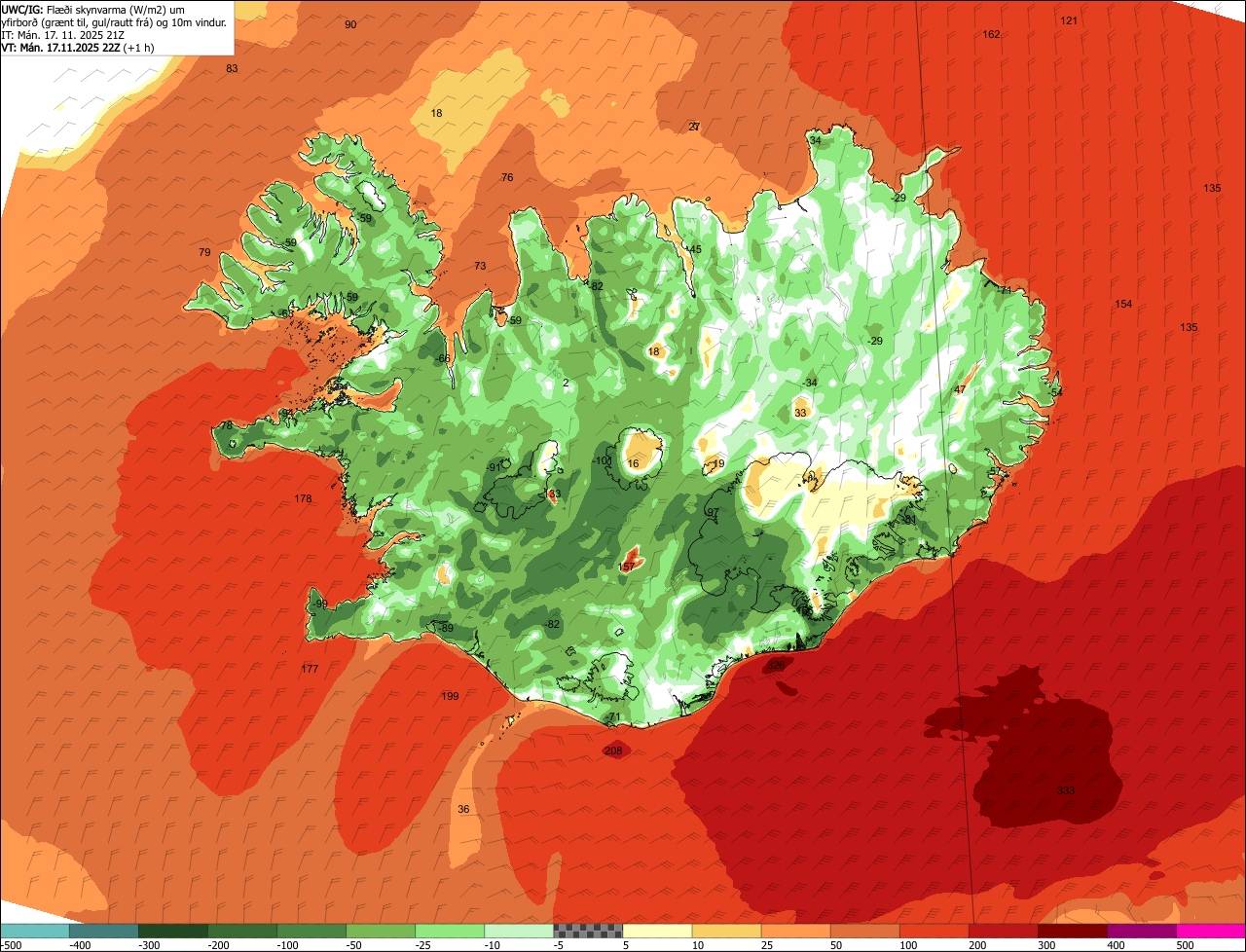The image size is (1246, 952).
Task: Pick the legend swatch between 200 and 300
Action: coord(1003,931)
